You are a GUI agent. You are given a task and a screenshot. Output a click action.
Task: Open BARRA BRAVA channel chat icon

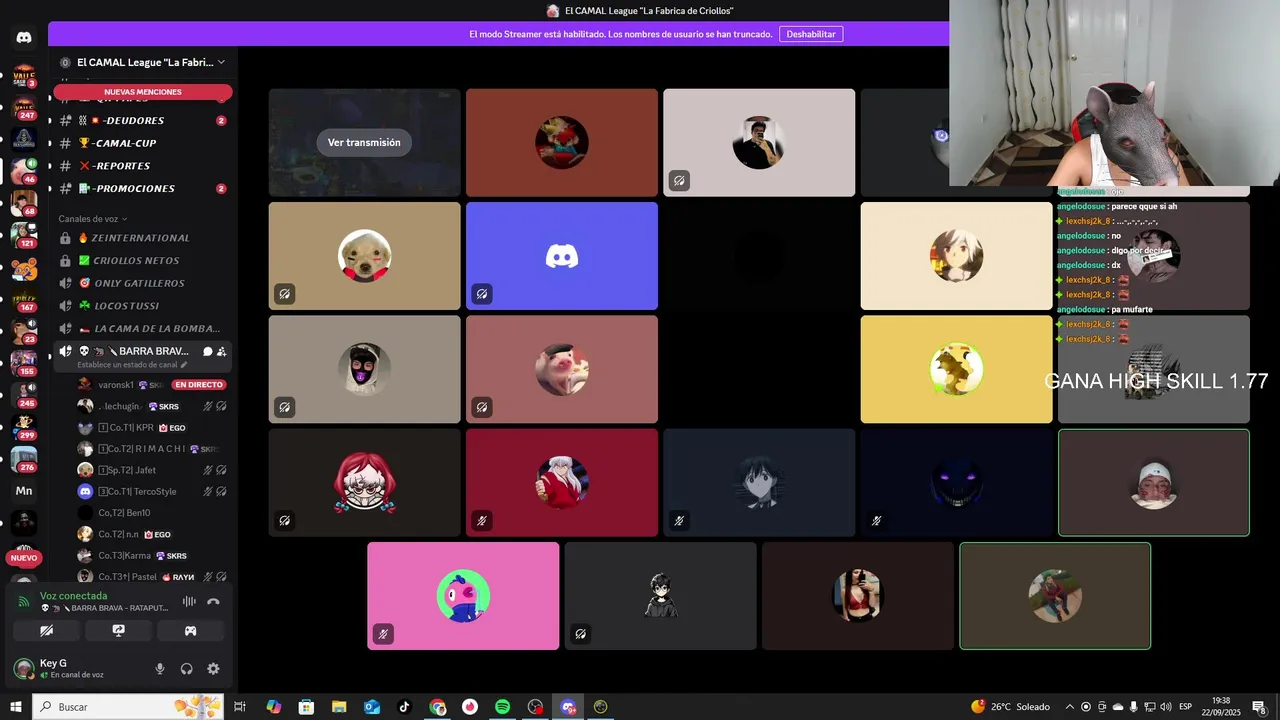[207, 351]
